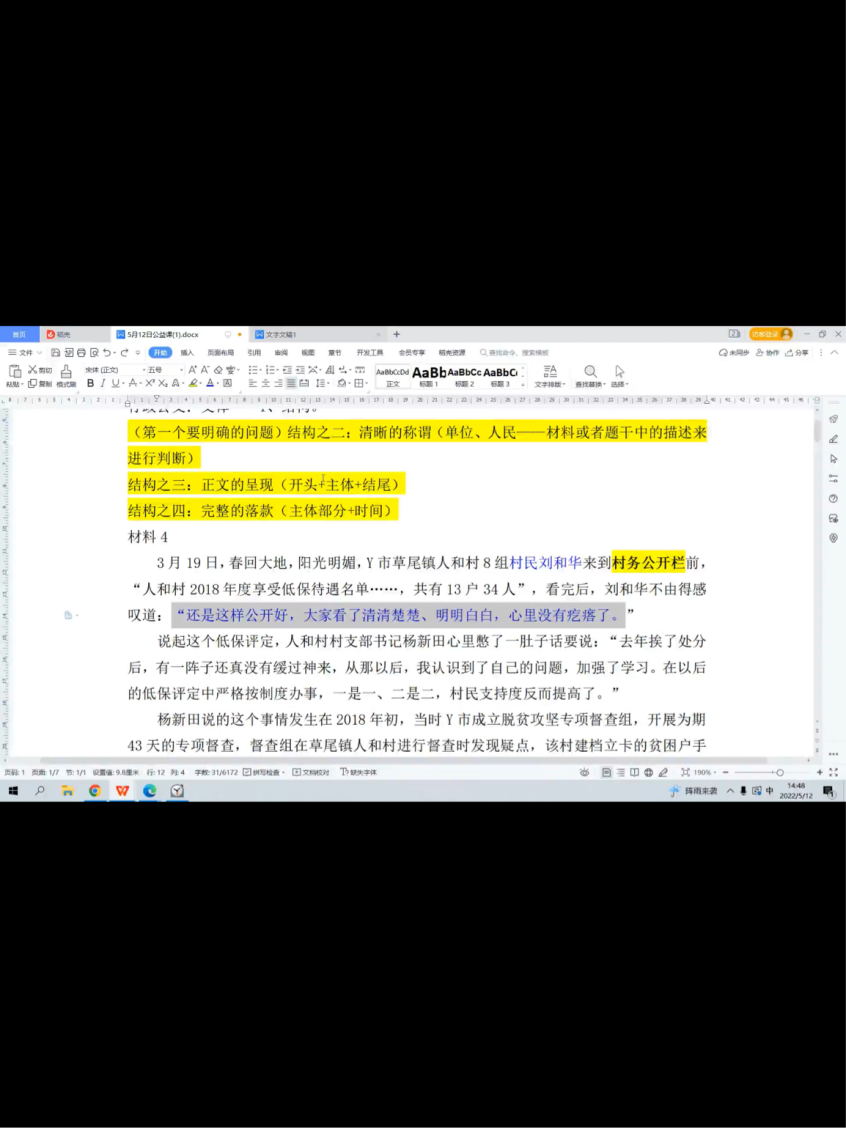Toggle spell check in status bar
This screenshot has height=1128, width=846.
[x=265, y=772]
